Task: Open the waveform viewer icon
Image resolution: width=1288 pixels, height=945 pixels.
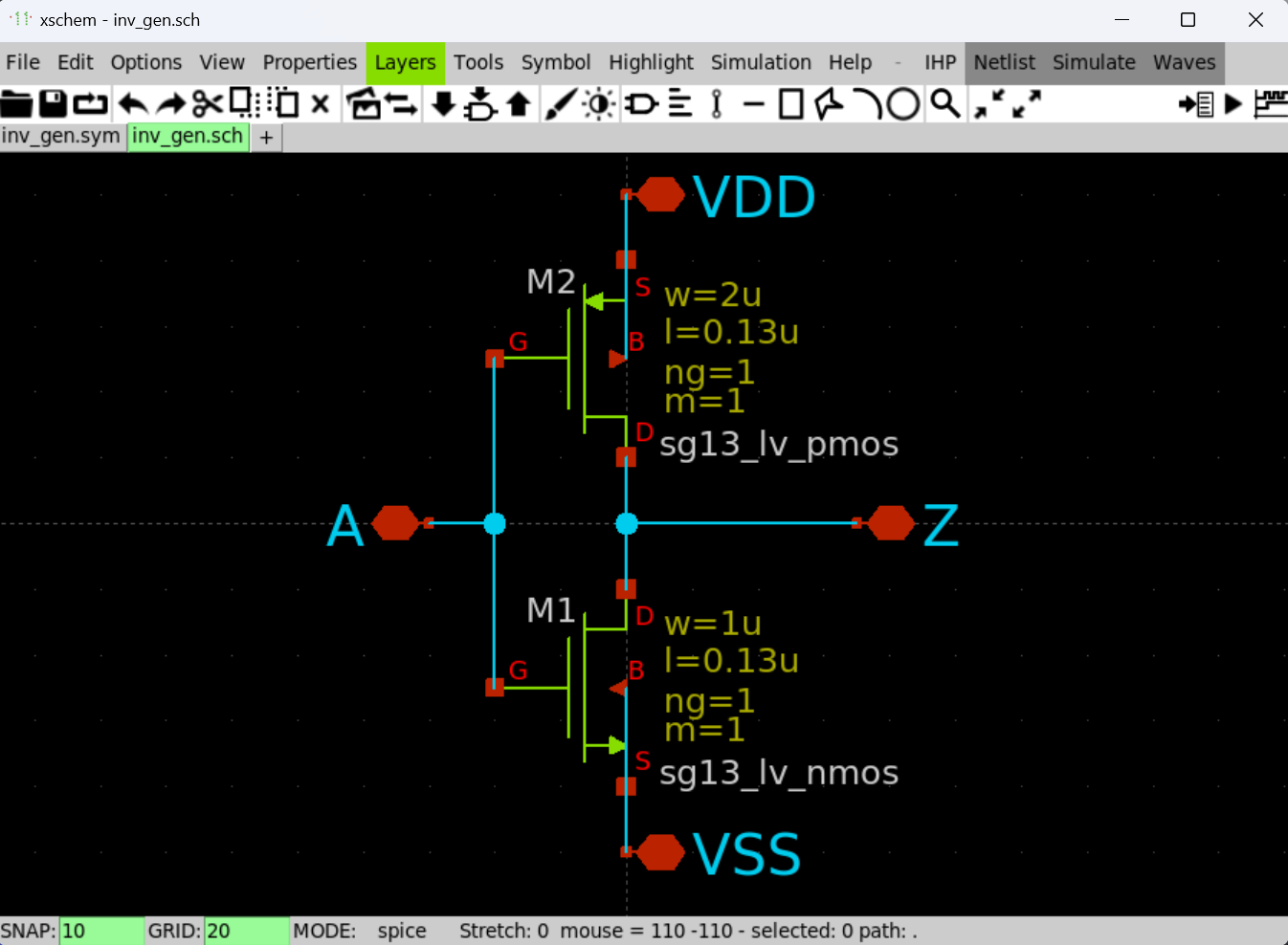Action: point(1271,103)
